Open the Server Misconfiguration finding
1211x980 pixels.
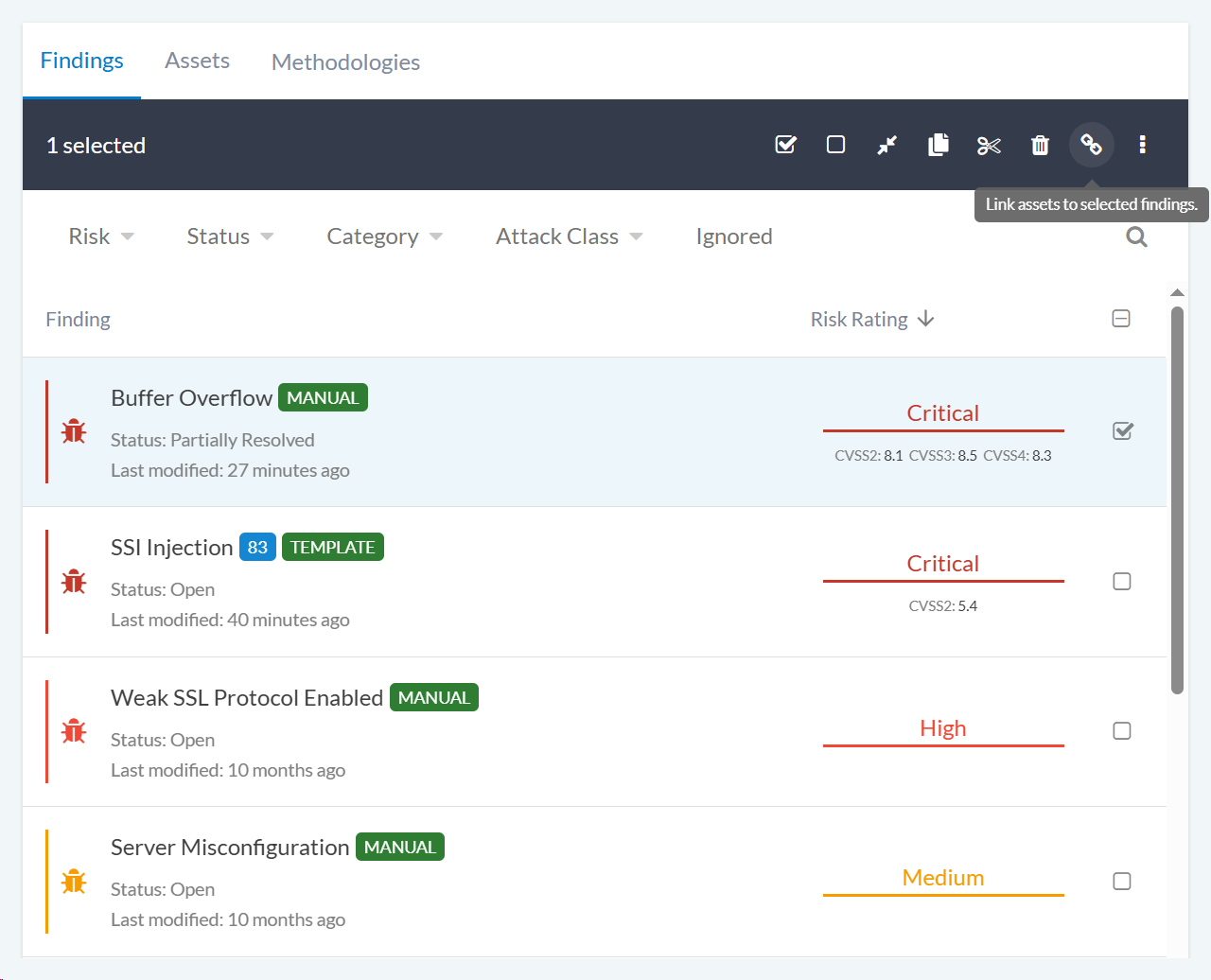[230, 848]
